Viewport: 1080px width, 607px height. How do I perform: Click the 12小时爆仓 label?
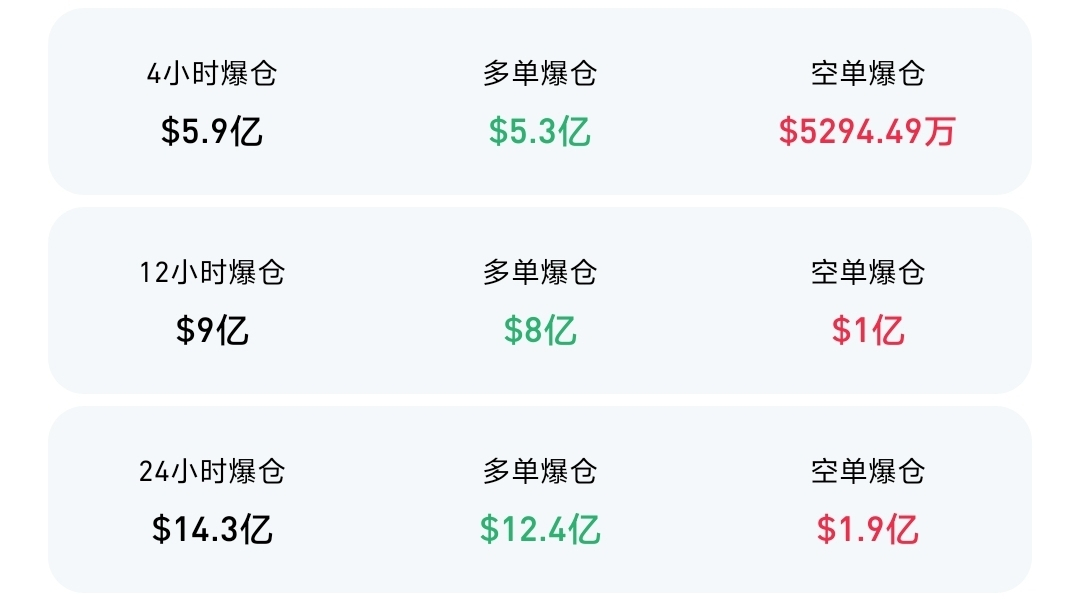212,272
